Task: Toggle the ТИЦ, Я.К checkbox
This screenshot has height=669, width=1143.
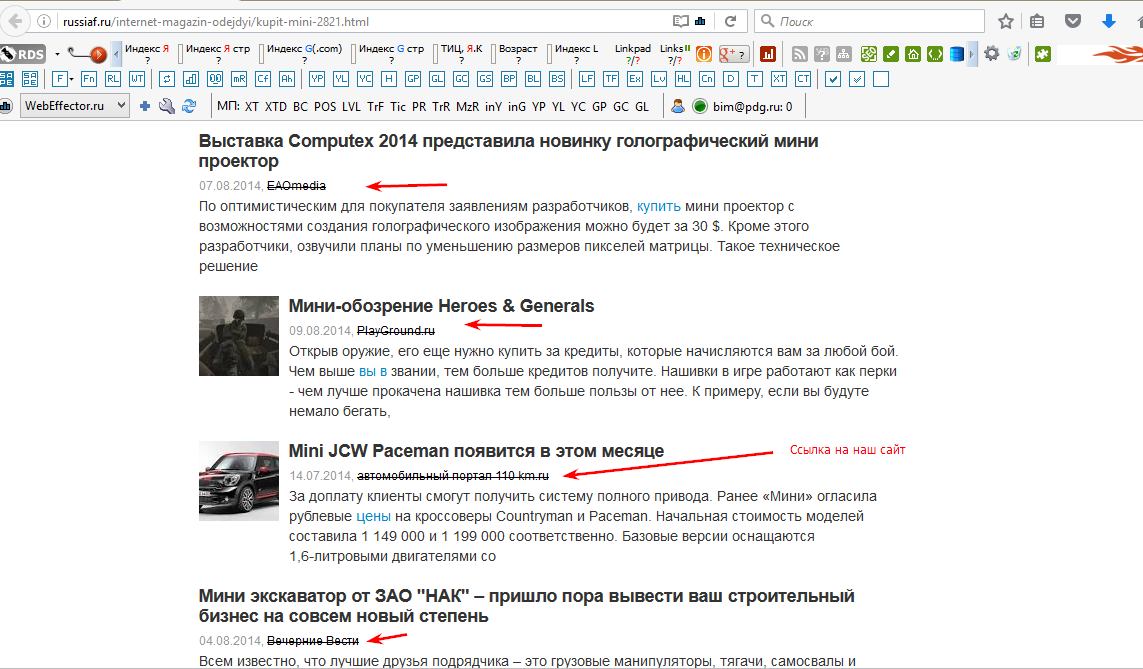Action: click(436, 54)
